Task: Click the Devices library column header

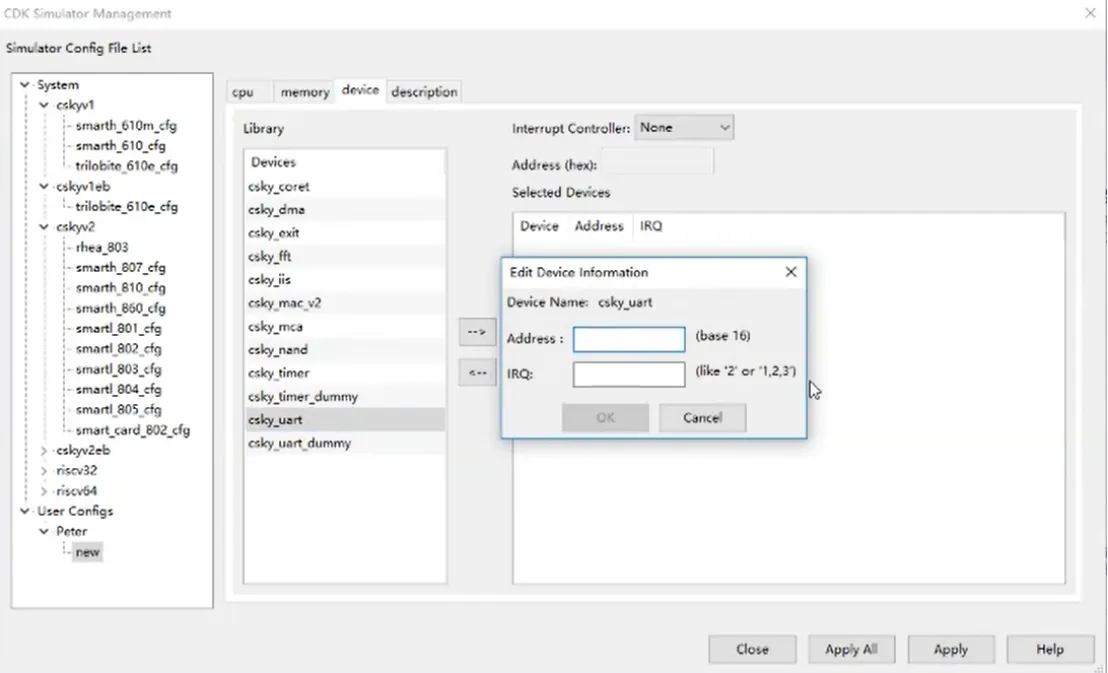Action: tap(345, 163)
